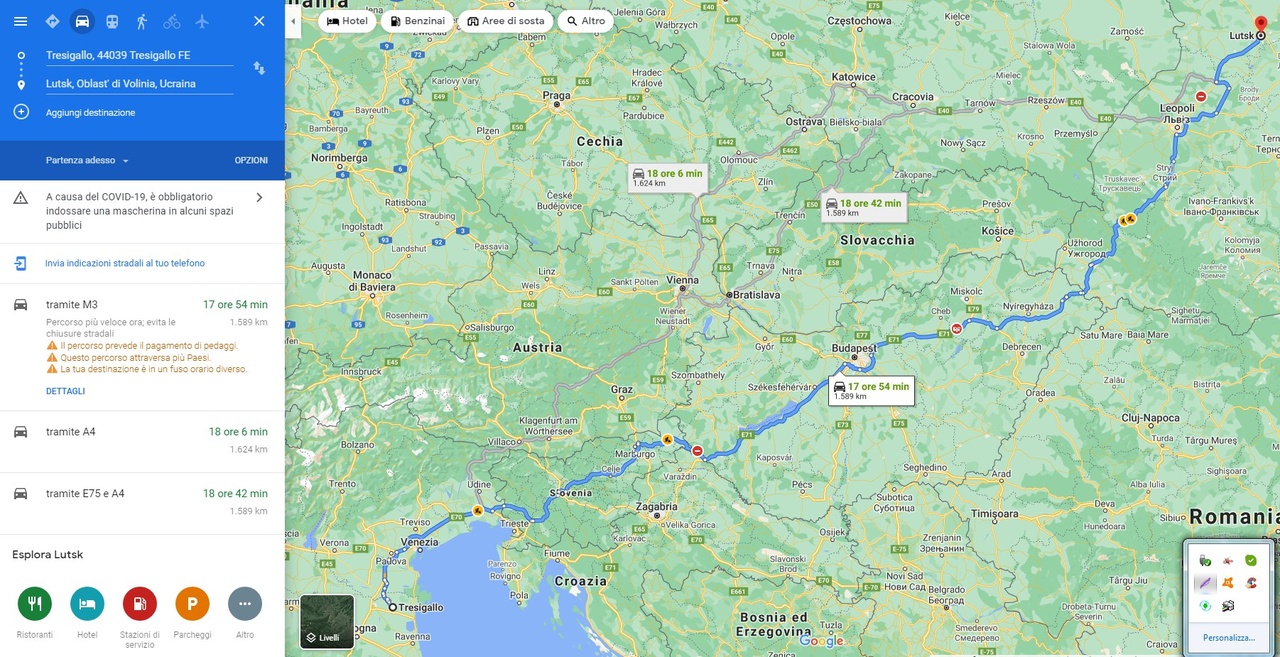This screenshot has width=1280, height=657.
Task: Select public transit travel mode icon
Action: tap(112, 21)
